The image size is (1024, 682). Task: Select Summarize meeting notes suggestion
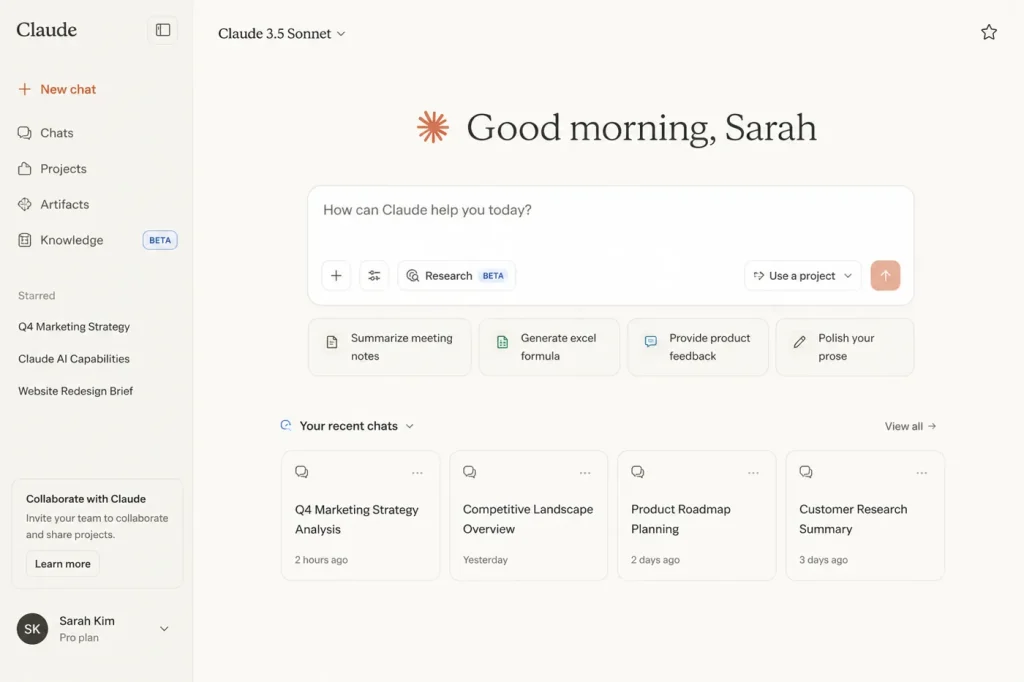pos(390,347)
